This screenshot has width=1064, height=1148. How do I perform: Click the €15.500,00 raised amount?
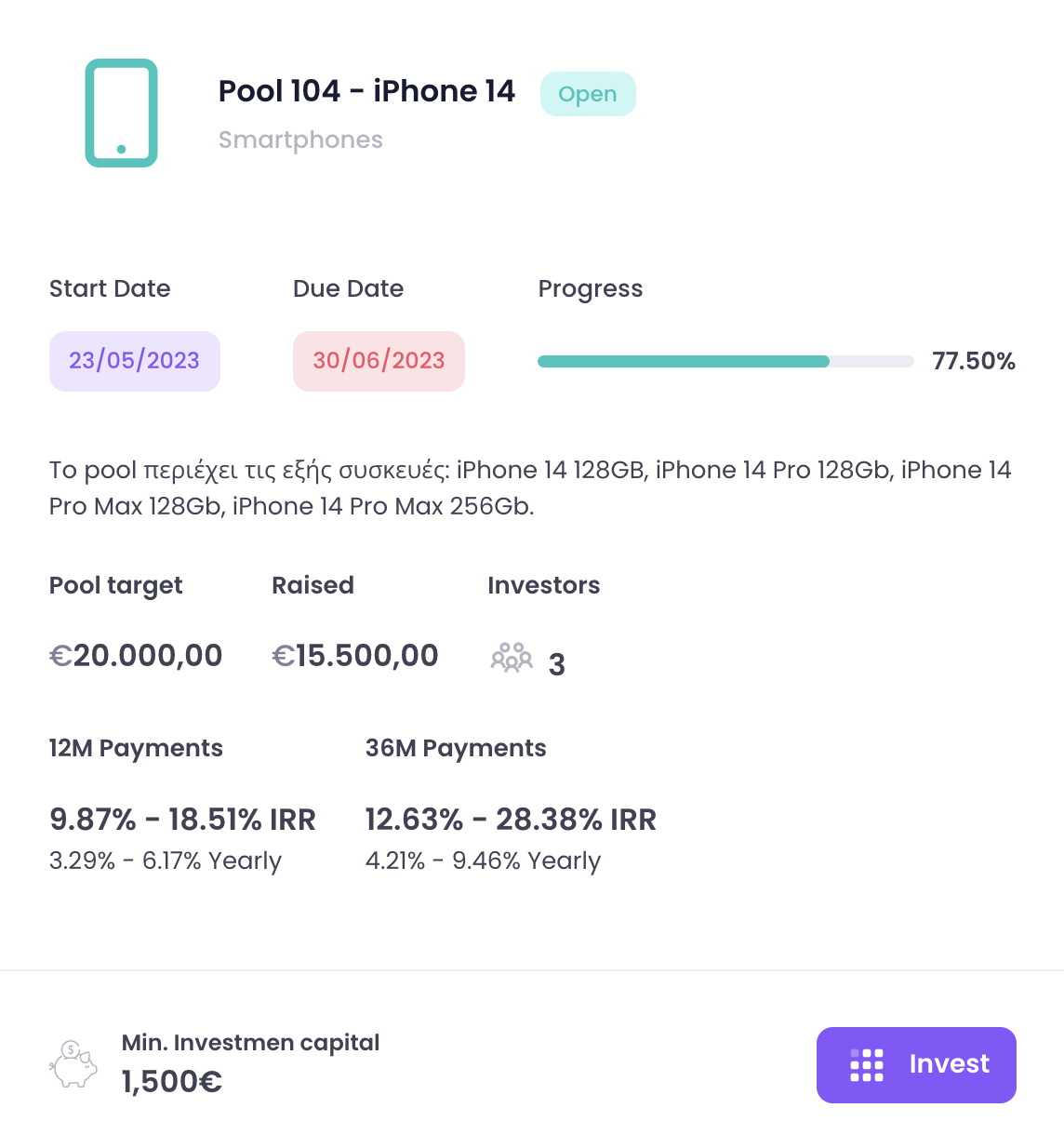354,656
